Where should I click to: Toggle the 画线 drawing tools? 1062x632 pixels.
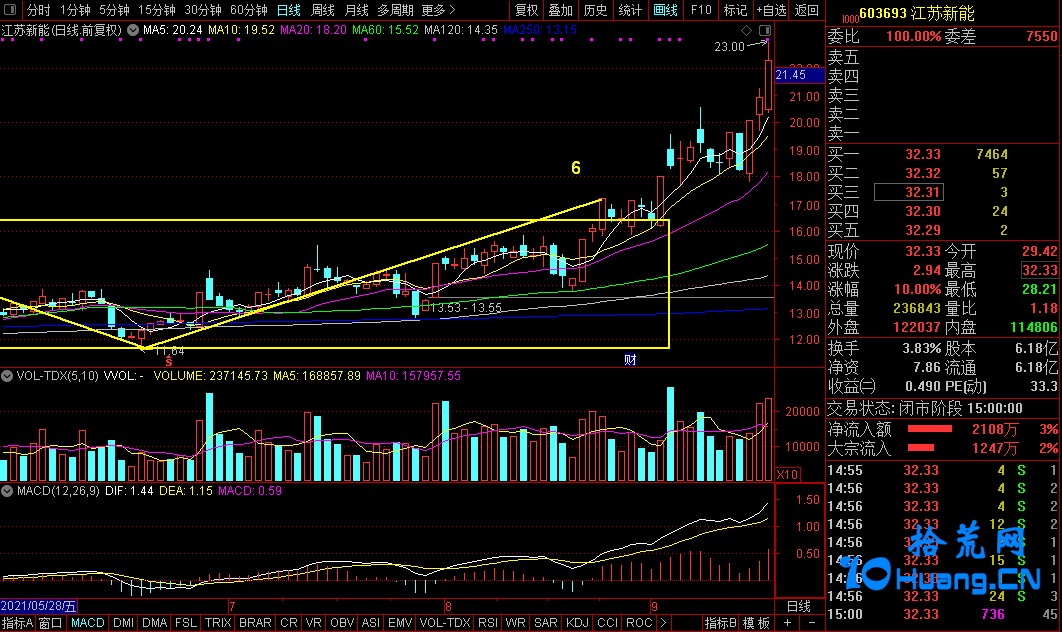665,10
